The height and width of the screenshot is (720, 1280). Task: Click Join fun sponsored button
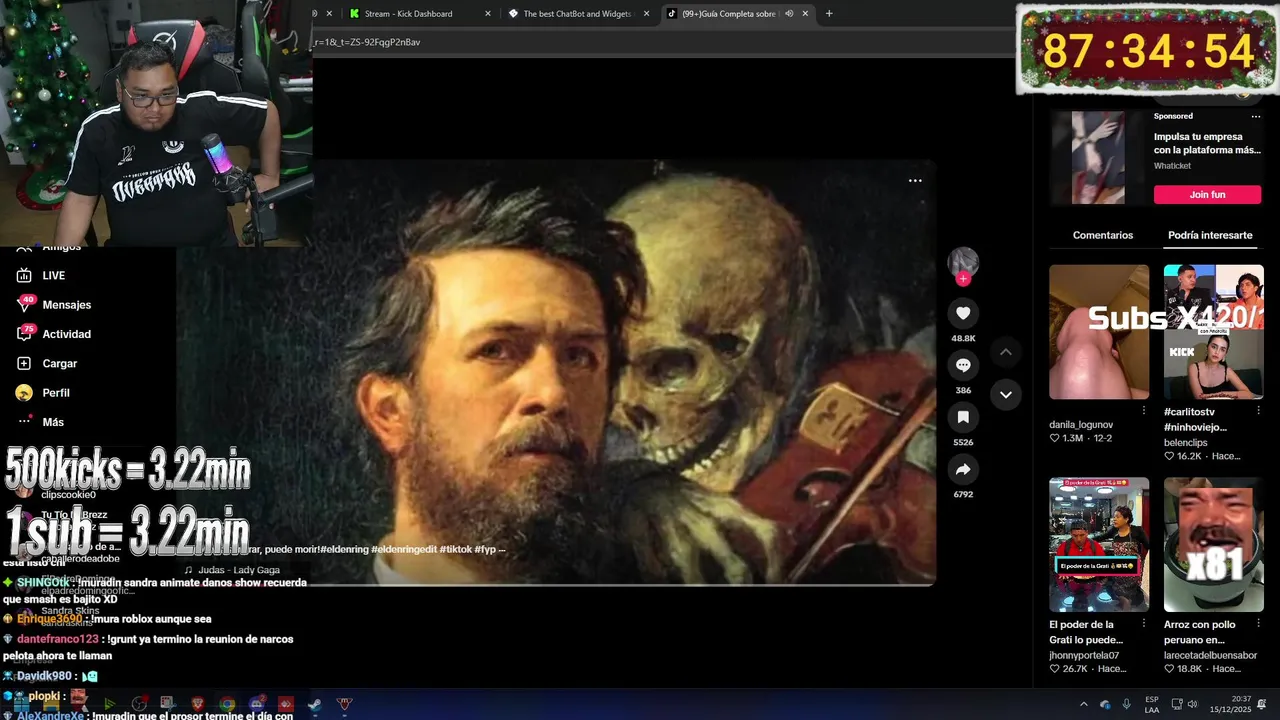1207,195
